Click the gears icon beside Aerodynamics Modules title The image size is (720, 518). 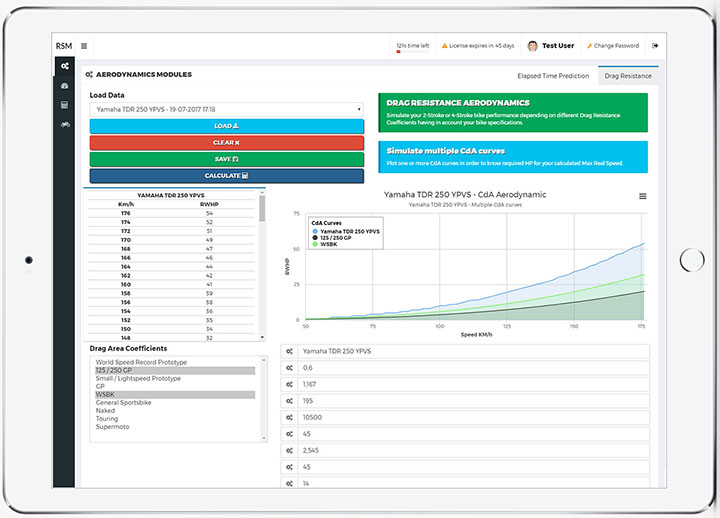pos(89,74)
